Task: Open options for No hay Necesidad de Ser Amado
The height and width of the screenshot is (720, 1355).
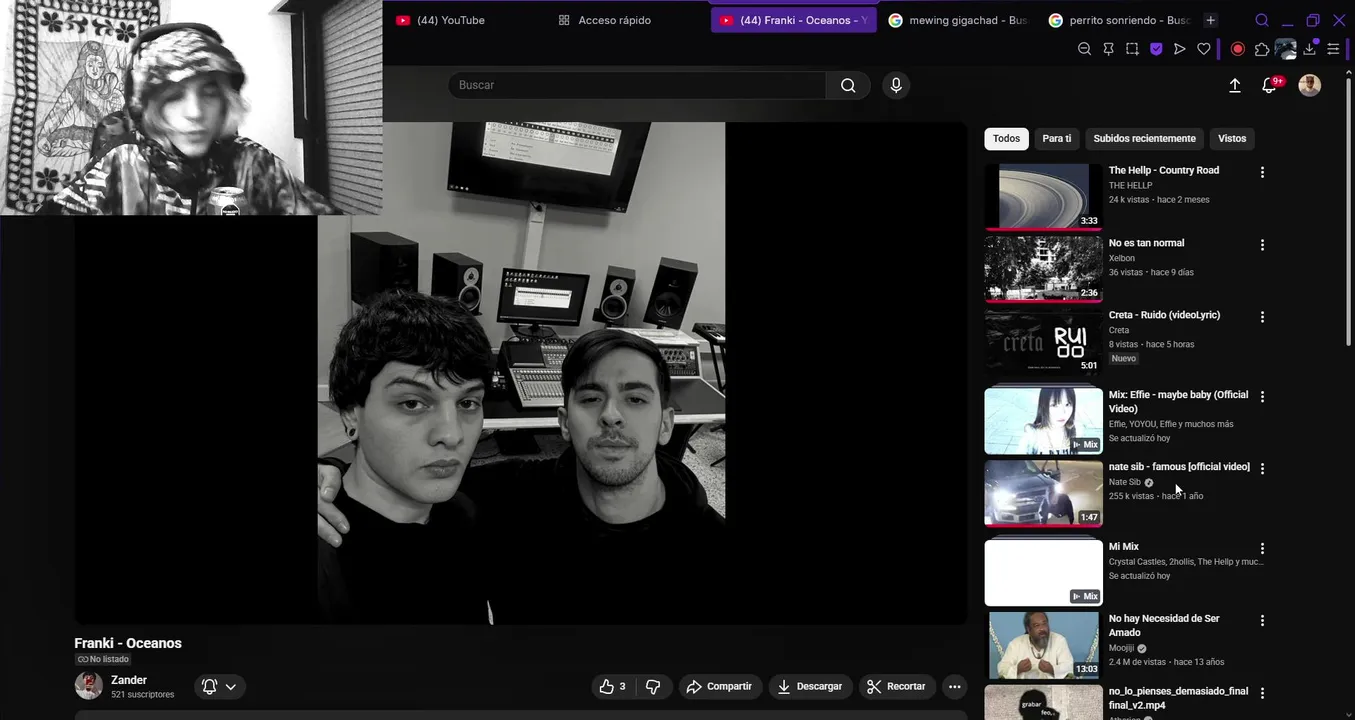Action: click(1262, 621)
